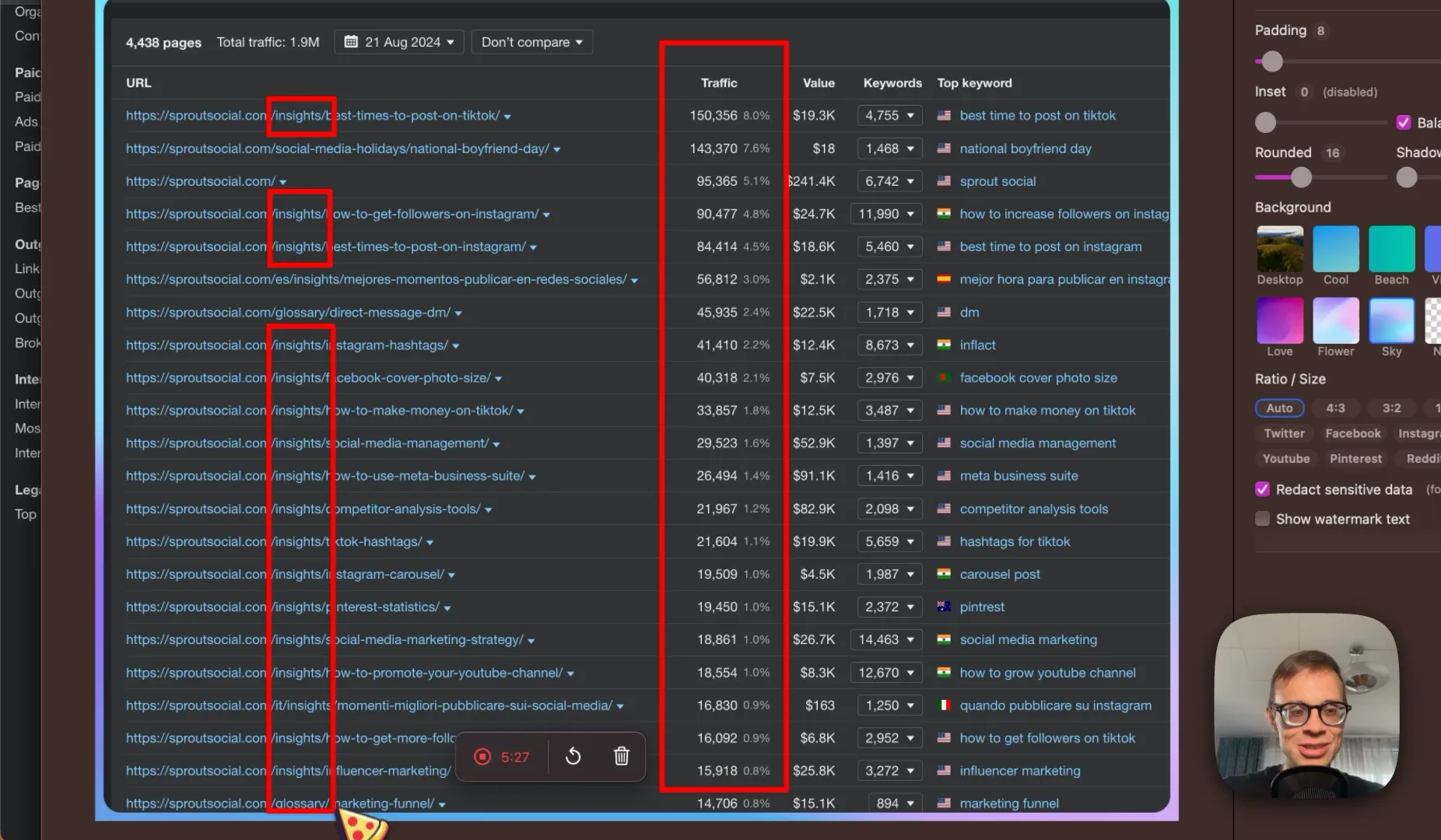
Task: Enable Show watermark text checkbox
Action: [x=1263, y=519]
